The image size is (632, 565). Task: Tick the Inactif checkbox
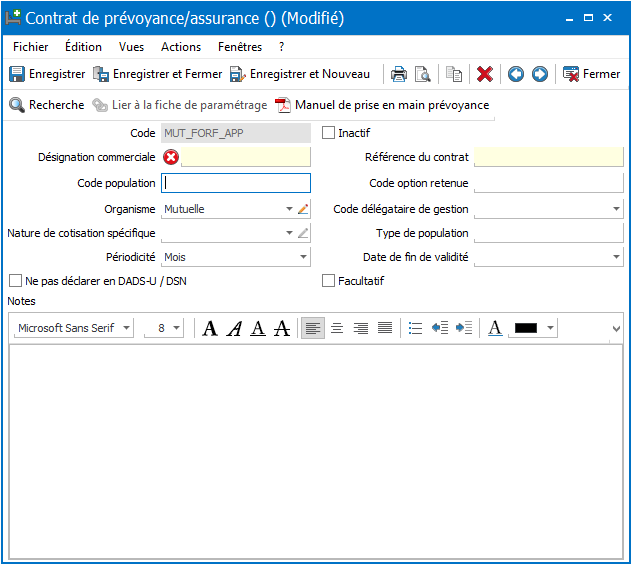(x=328, y=133)
